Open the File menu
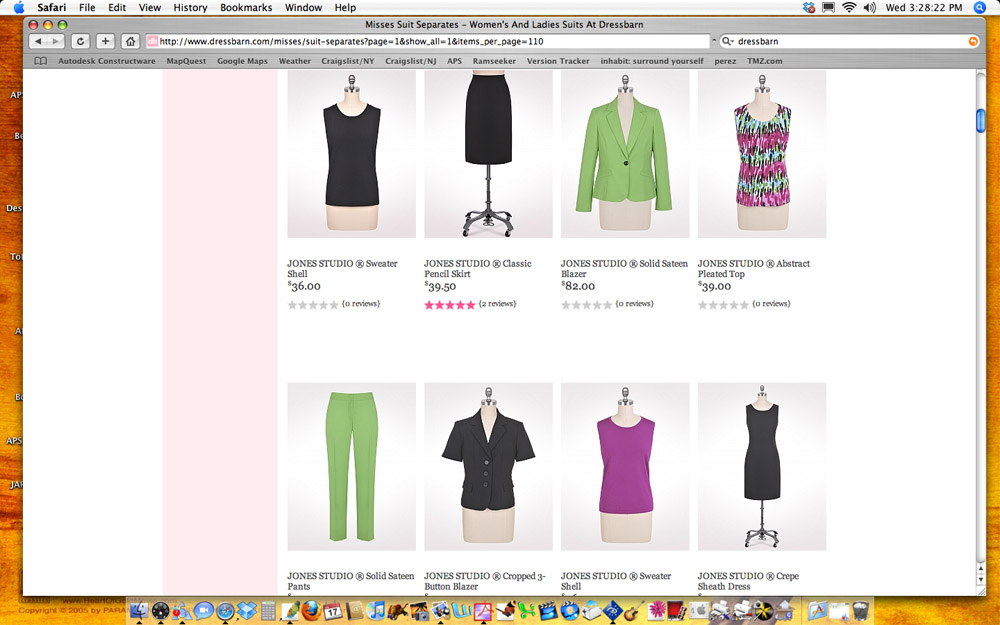1000x625 pixels. (x=87, y=8)
